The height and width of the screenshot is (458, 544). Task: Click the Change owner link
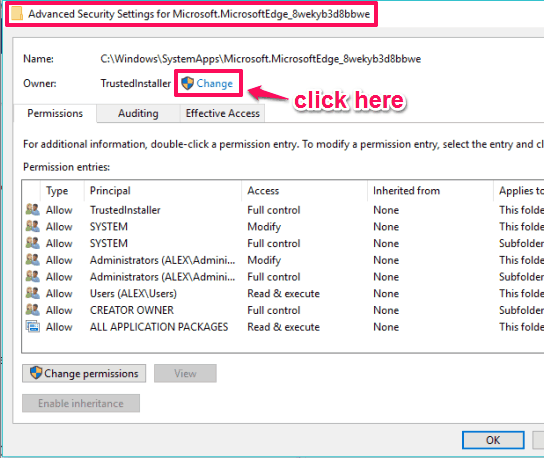click(x=214, y=83)
